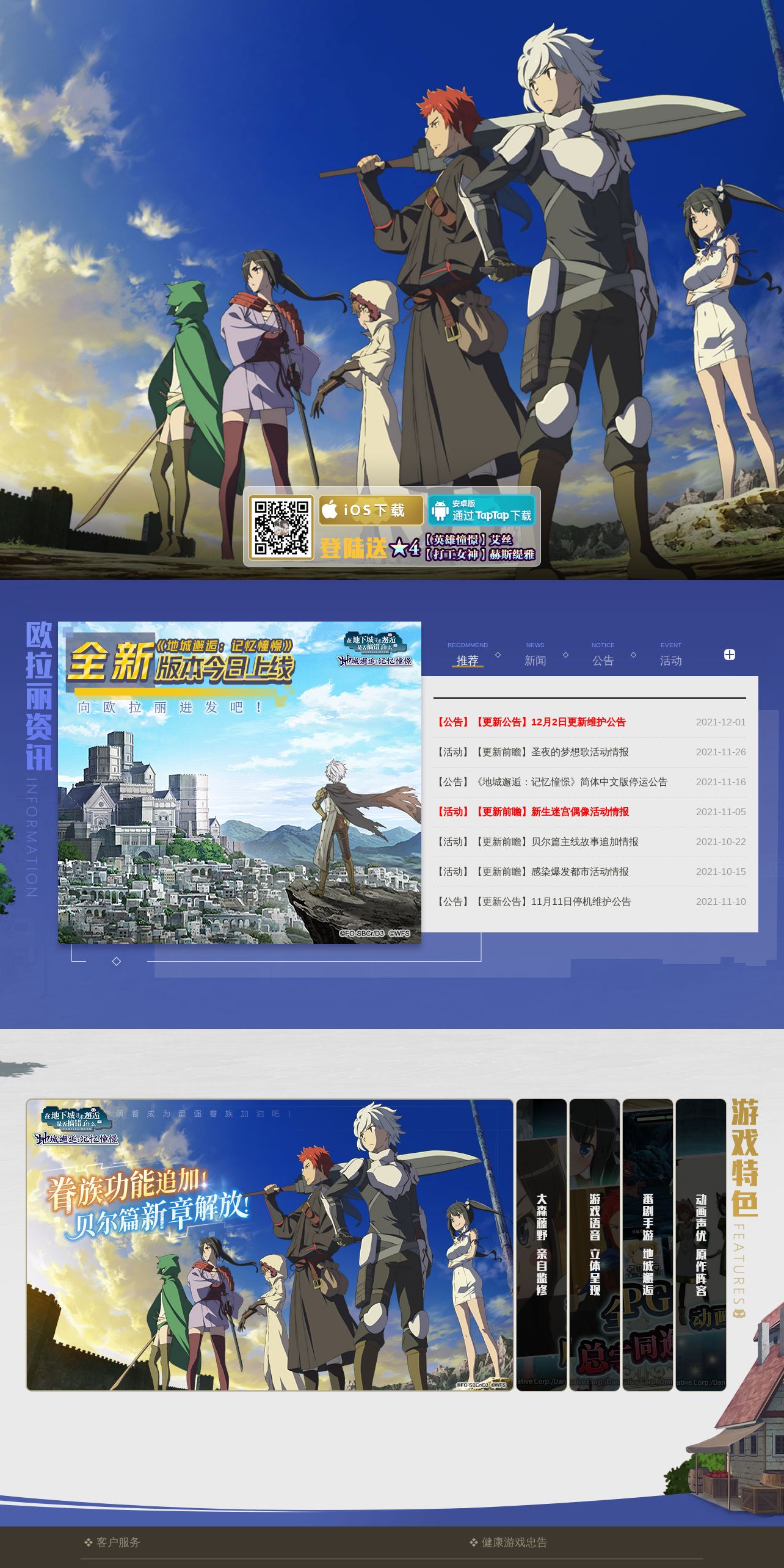
Task: Click the QR code download image
Action: tap(281, 528)
